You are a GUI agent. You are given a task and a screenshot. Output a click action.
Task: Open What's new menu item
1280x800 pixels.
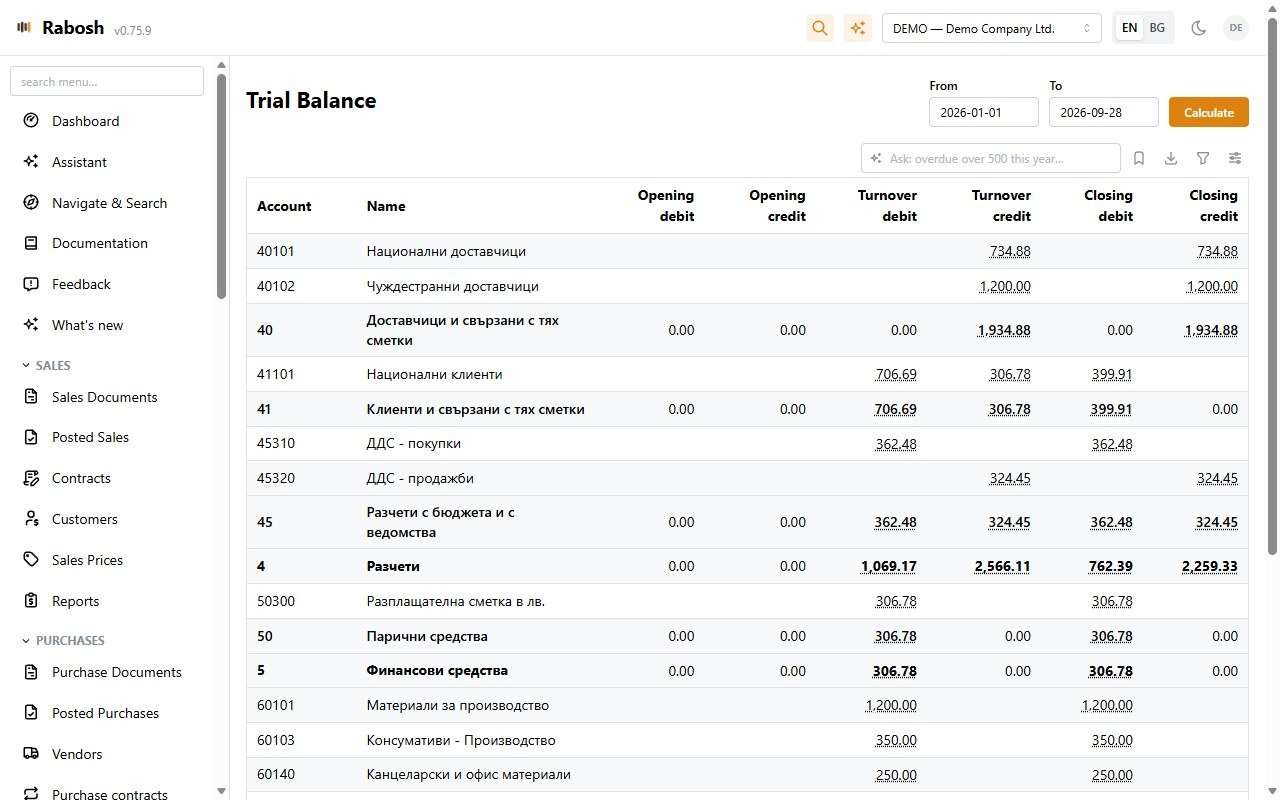88,325
